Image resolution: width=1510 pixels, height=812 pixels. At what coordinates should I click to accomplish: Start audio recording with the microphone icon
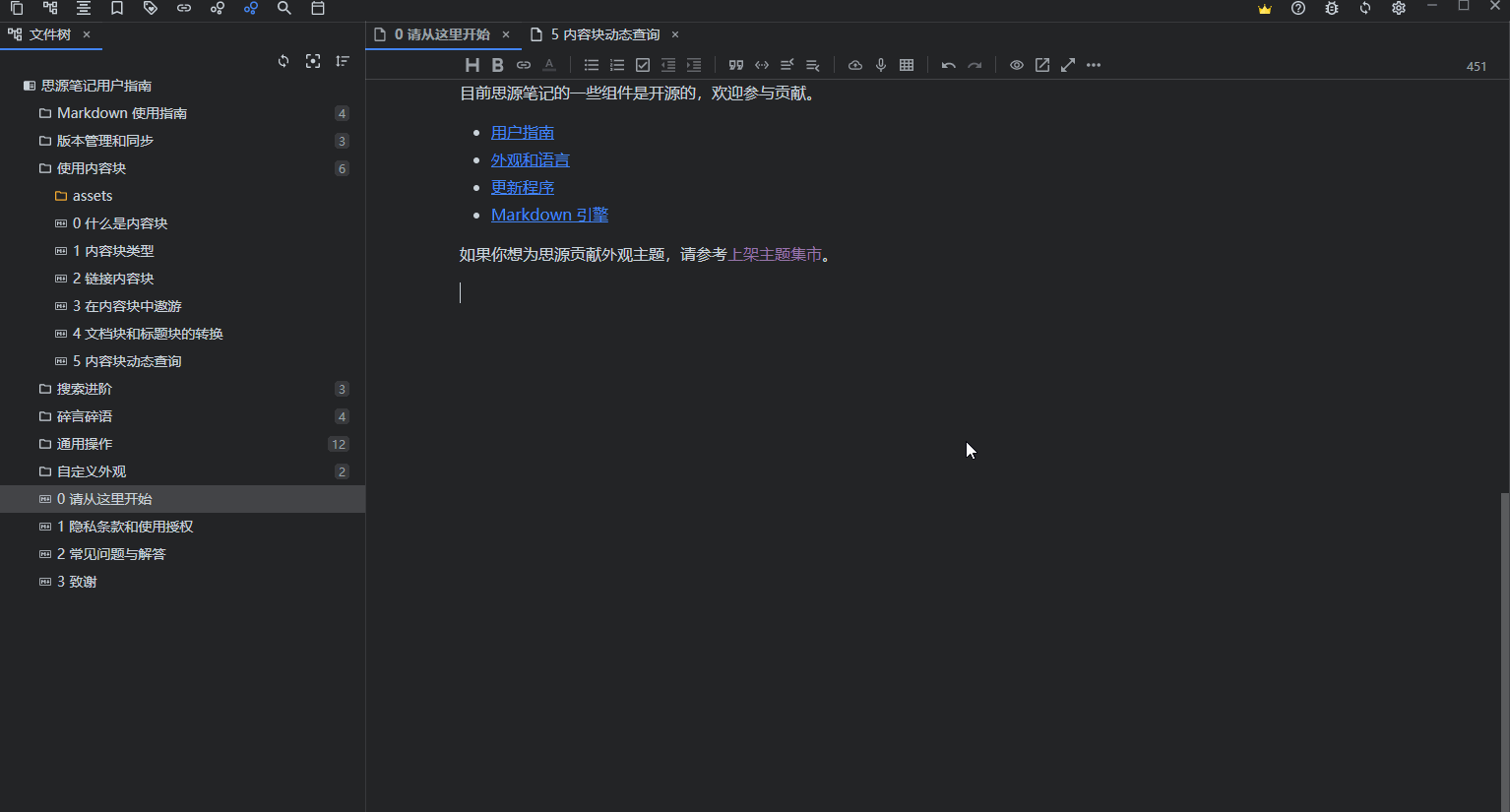click(x=880, y=65)
